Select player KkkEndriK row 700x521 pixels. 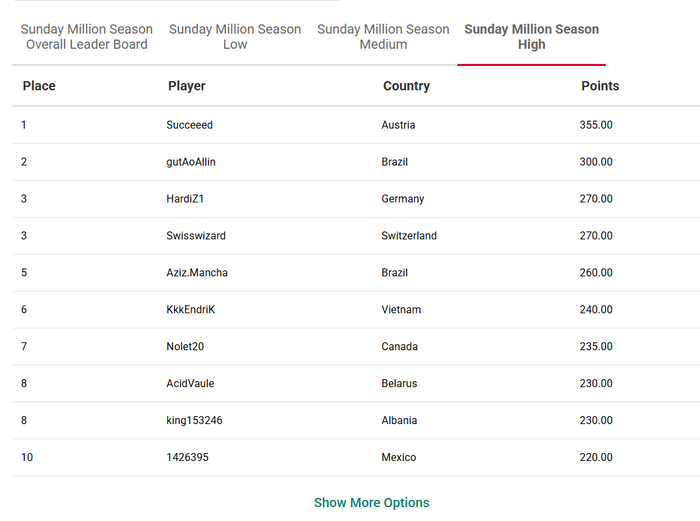[x=356, y=310]
